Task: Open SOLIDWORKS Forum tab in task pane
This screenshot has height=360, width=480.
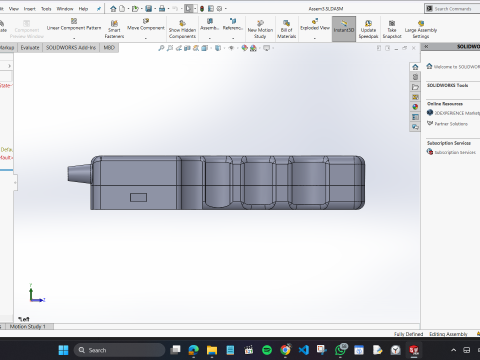Action: click(x=415, y=127)
